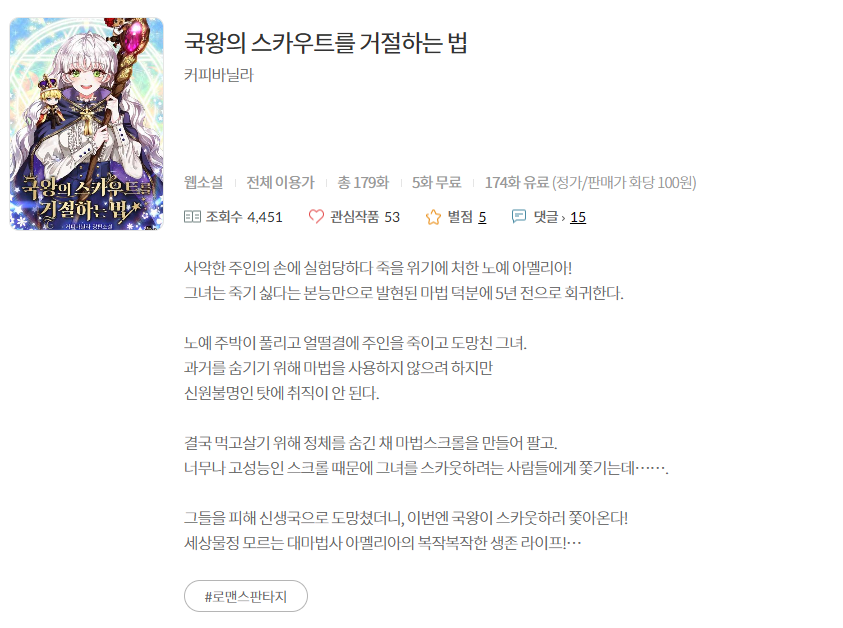Open author 커피바닐라's page

[218, 75]
